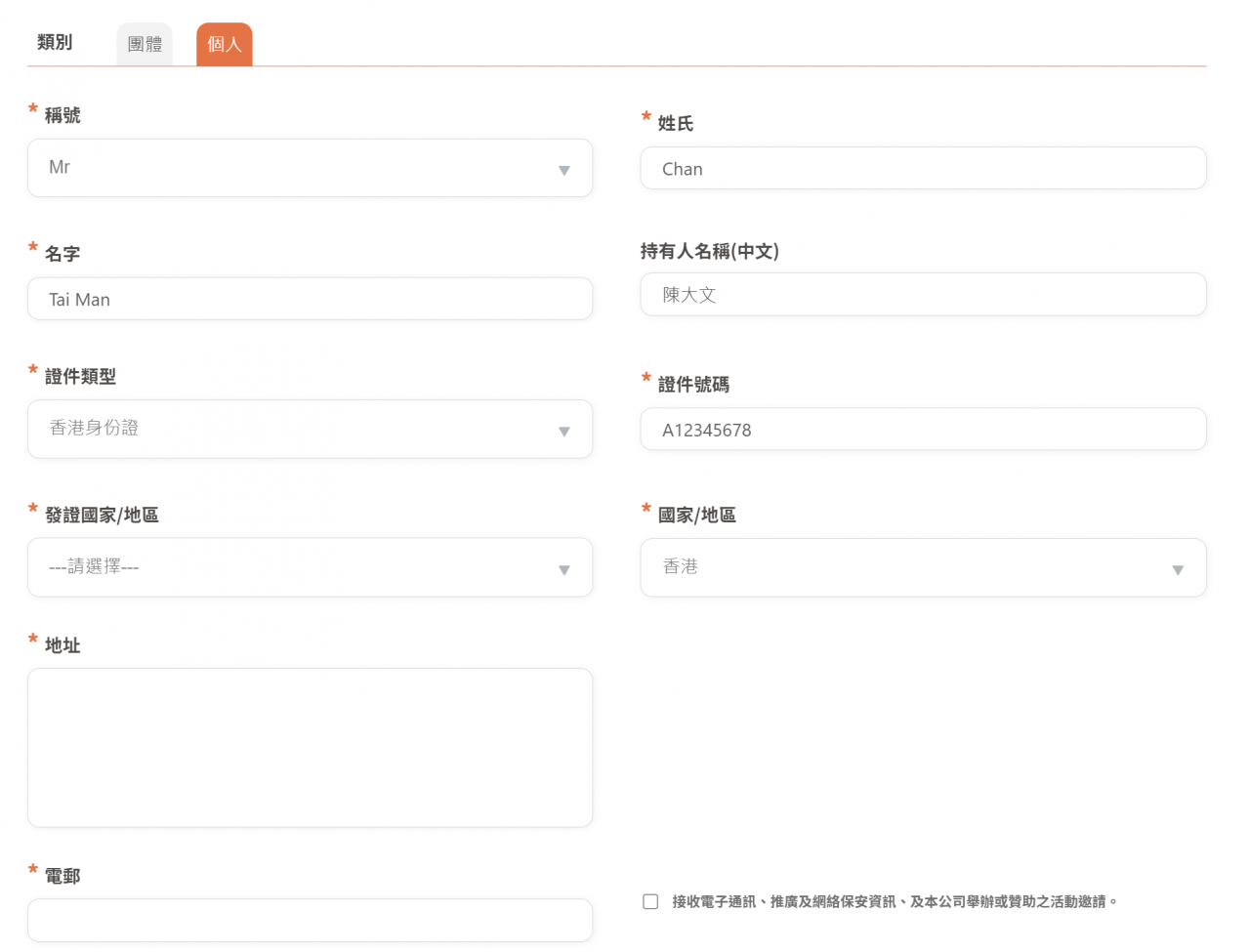Image resolution: width=1250 pixels, height=952 pixels.
Task: Focus the empty 電郵 input field
Action: [x=310, y=920]
